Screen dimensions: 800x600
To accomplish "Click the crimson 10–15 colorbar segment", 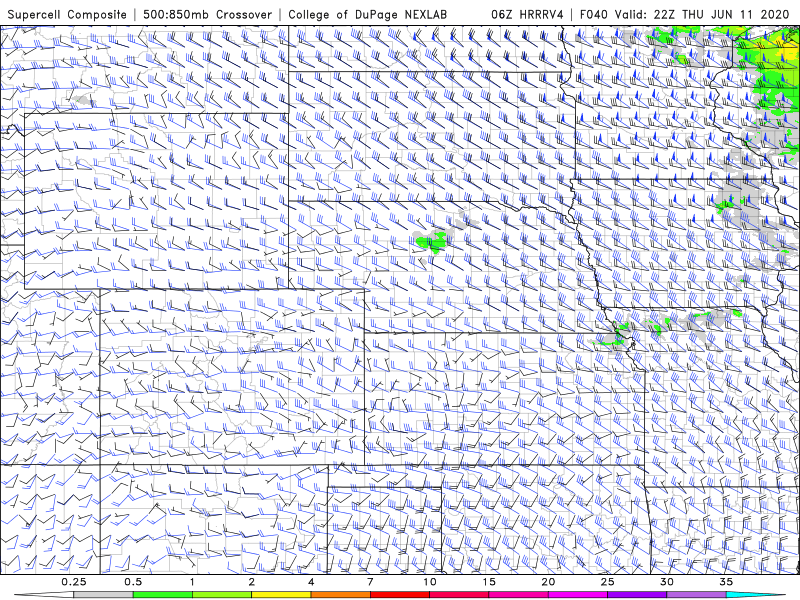I will (x=459, y=595).
